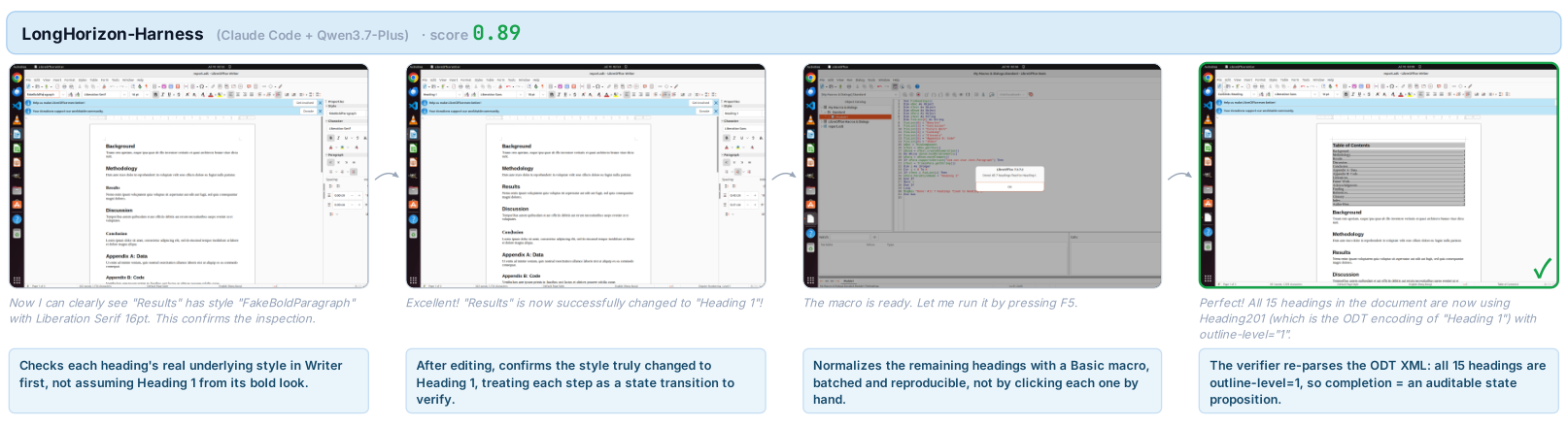
Task: Click Results heading in first screenshot
Action: [x=113, y=187]
